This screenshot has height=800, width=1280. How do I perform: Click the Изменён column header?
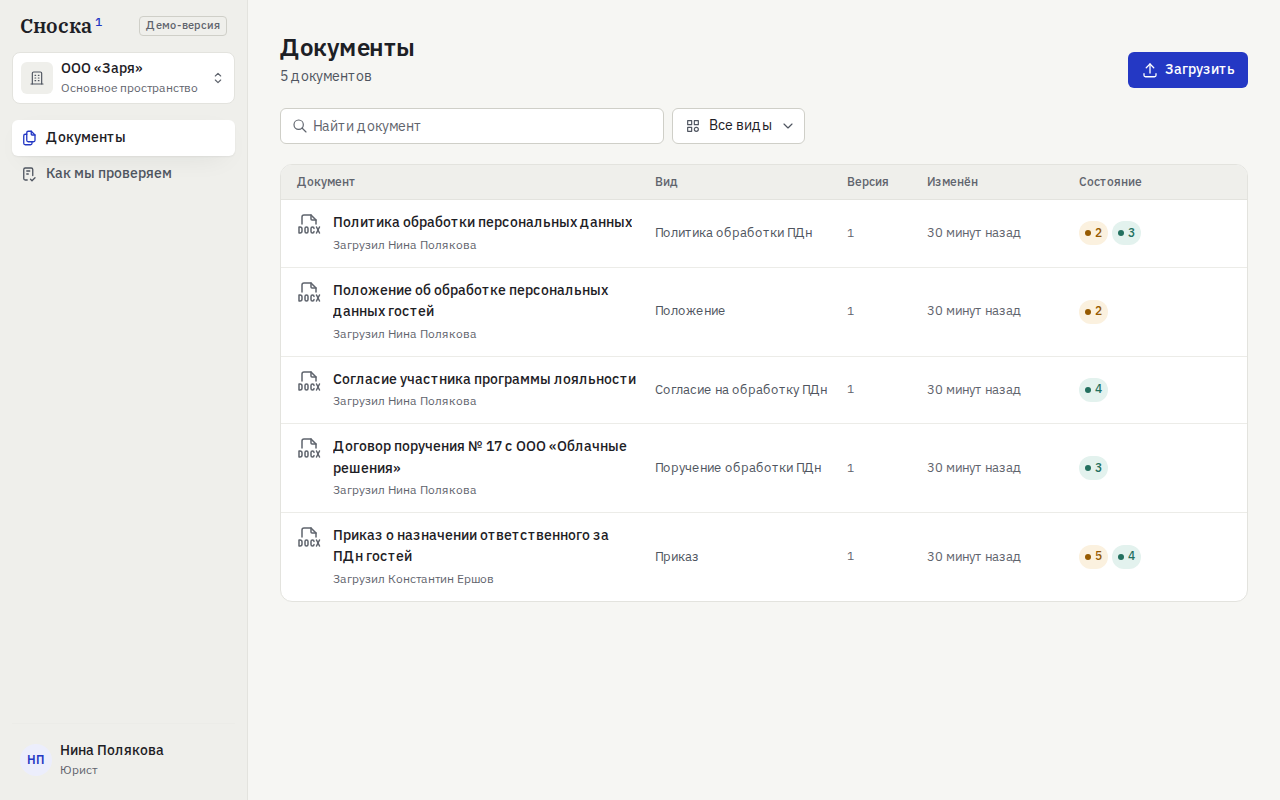click(953, 182)
